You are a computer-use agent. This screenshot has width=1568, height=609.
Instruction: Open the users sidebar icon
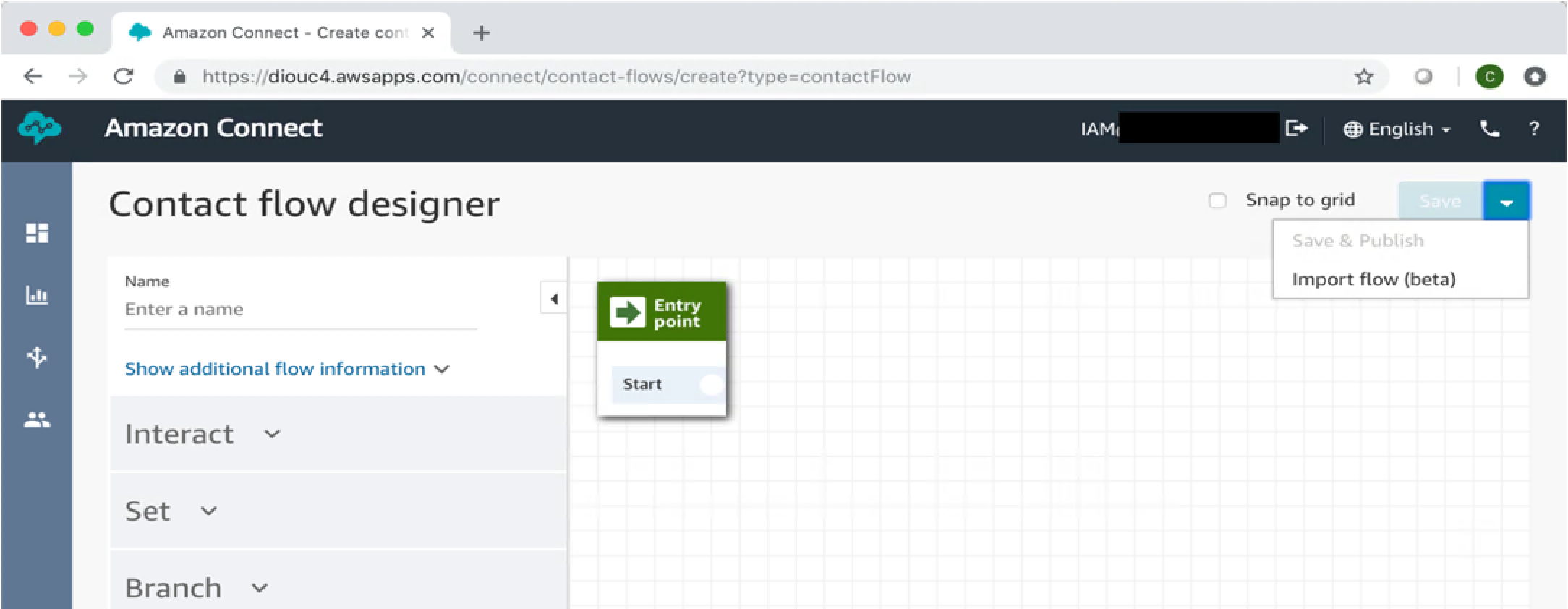point(37,420)
